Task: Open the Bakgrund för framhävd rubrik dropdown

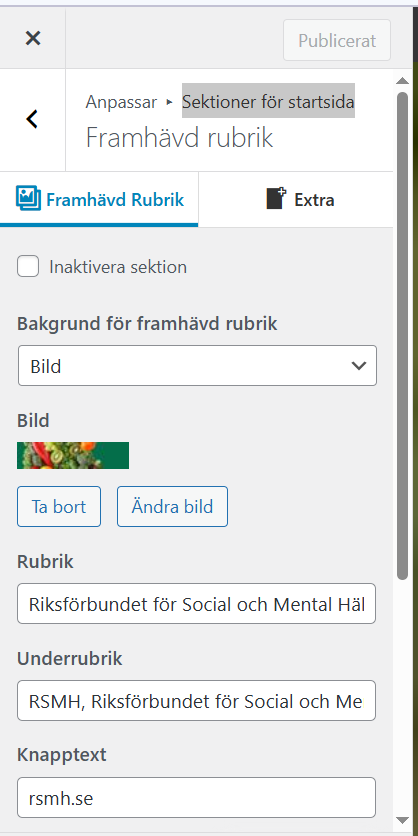Action: (197, 366)
